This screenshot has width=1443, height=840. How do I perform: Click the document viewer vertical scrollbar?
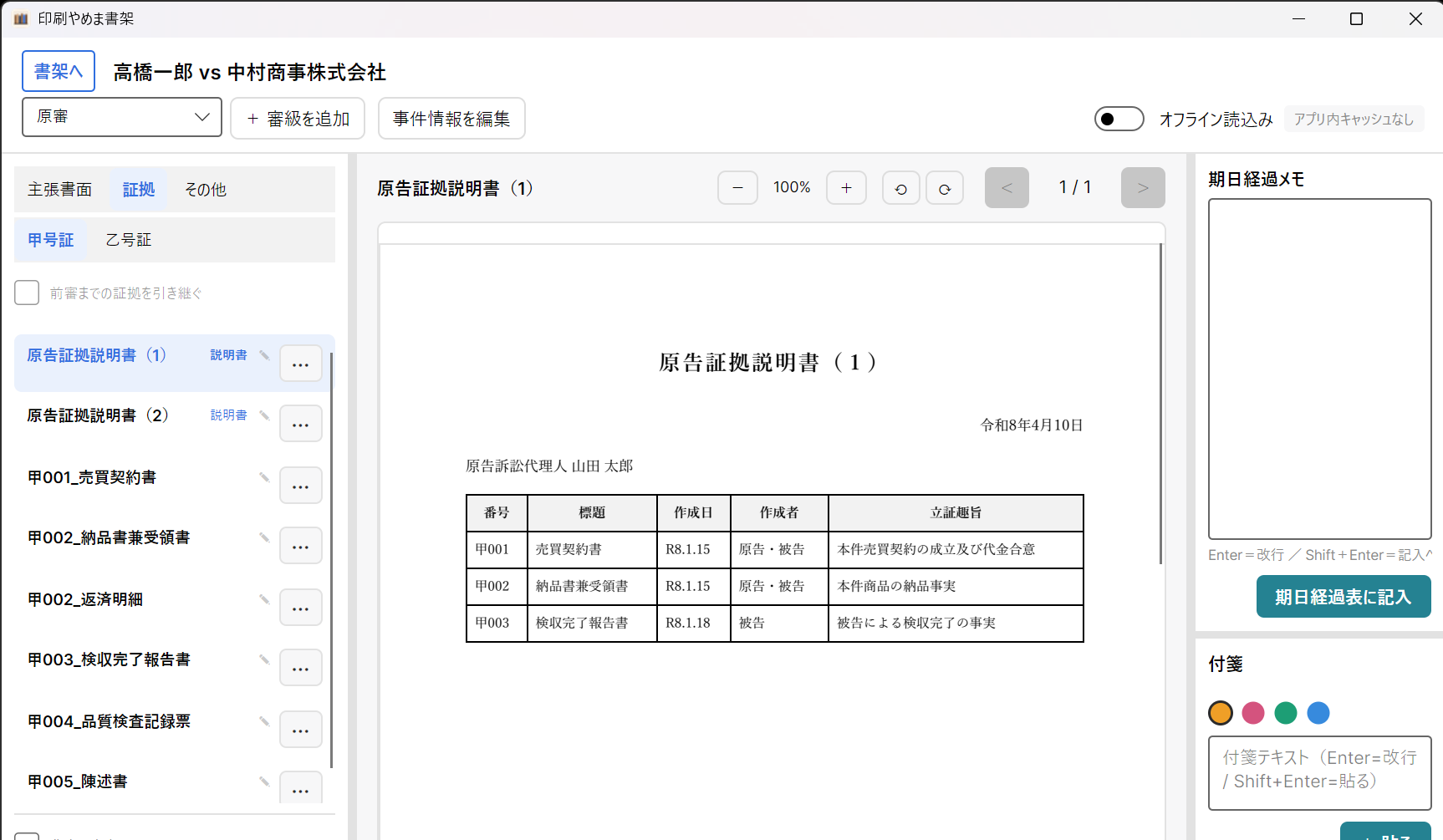pos(1160,404)
